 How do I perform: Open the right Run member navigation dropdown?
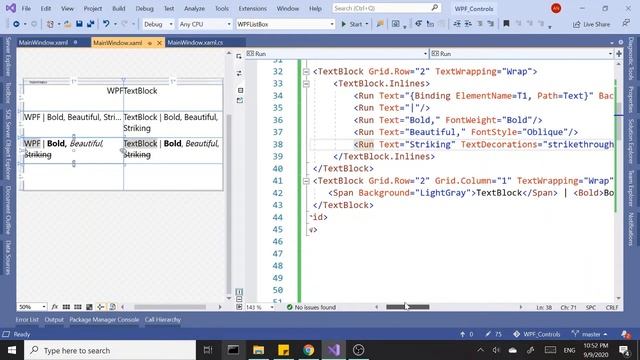(x=521, y=54)
